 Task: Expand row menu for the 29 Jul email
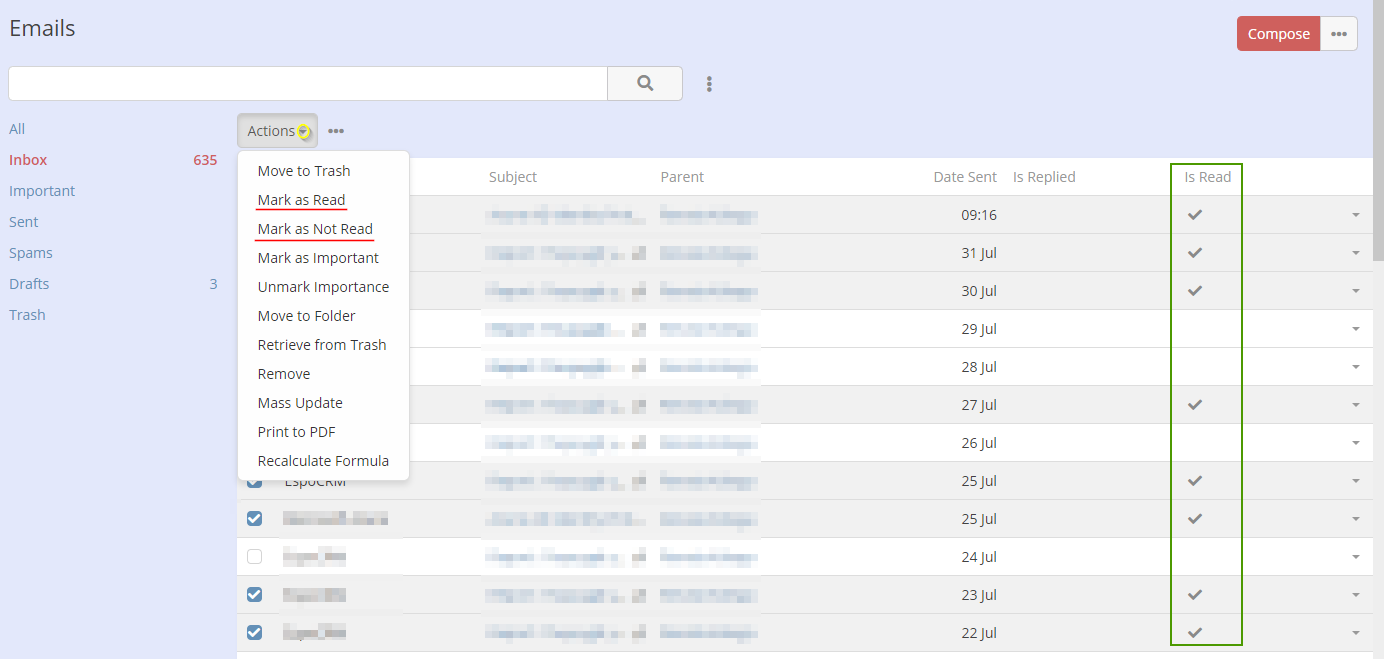[x=1356, y=329]
